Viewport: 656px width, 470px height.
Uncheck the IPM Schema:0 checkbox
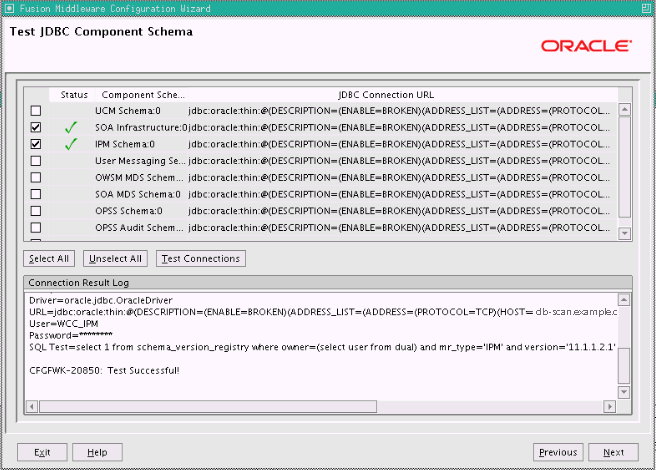tap(36, 144)
